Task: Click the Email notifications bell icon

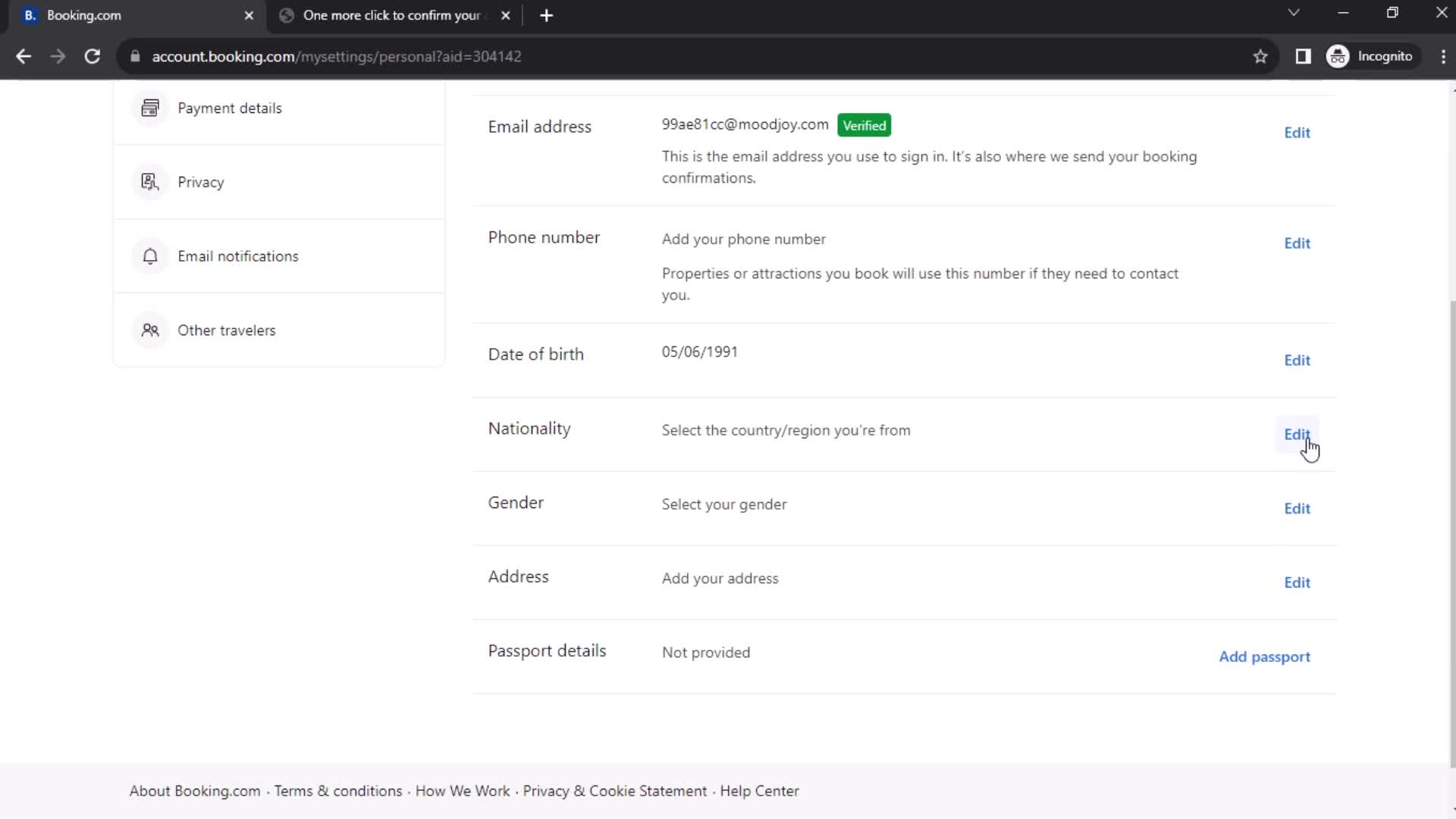Action: point(150,256)
